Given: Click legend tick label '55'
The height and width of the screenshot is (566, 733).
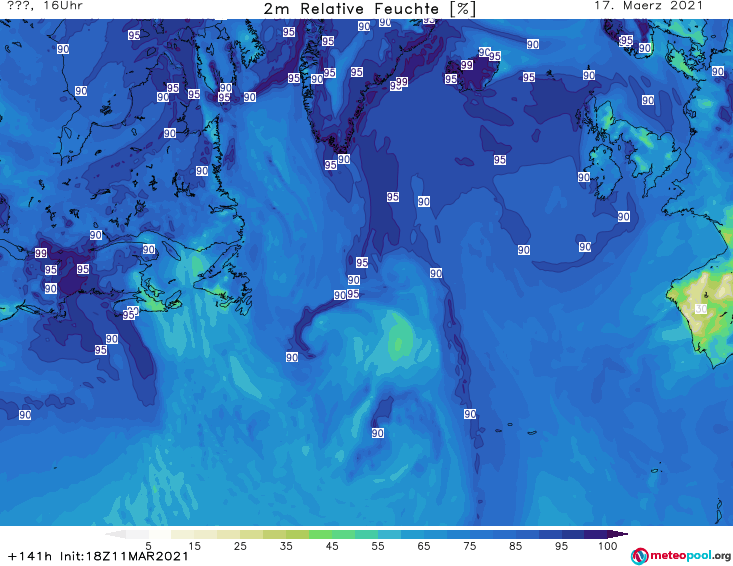Looking at the screenshot, I should [378, 546].
